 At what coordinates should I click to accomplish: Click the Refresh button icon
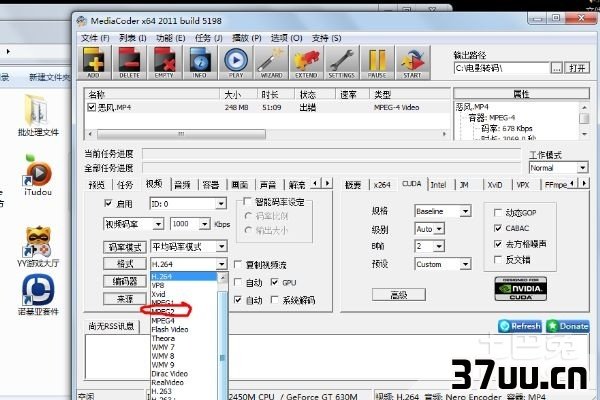tap(520, 326)
